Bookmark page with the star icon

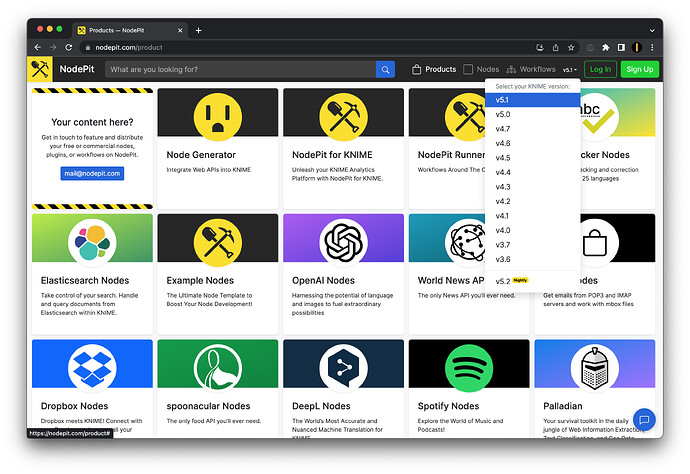pyautogui.click(x=571, y=48)
